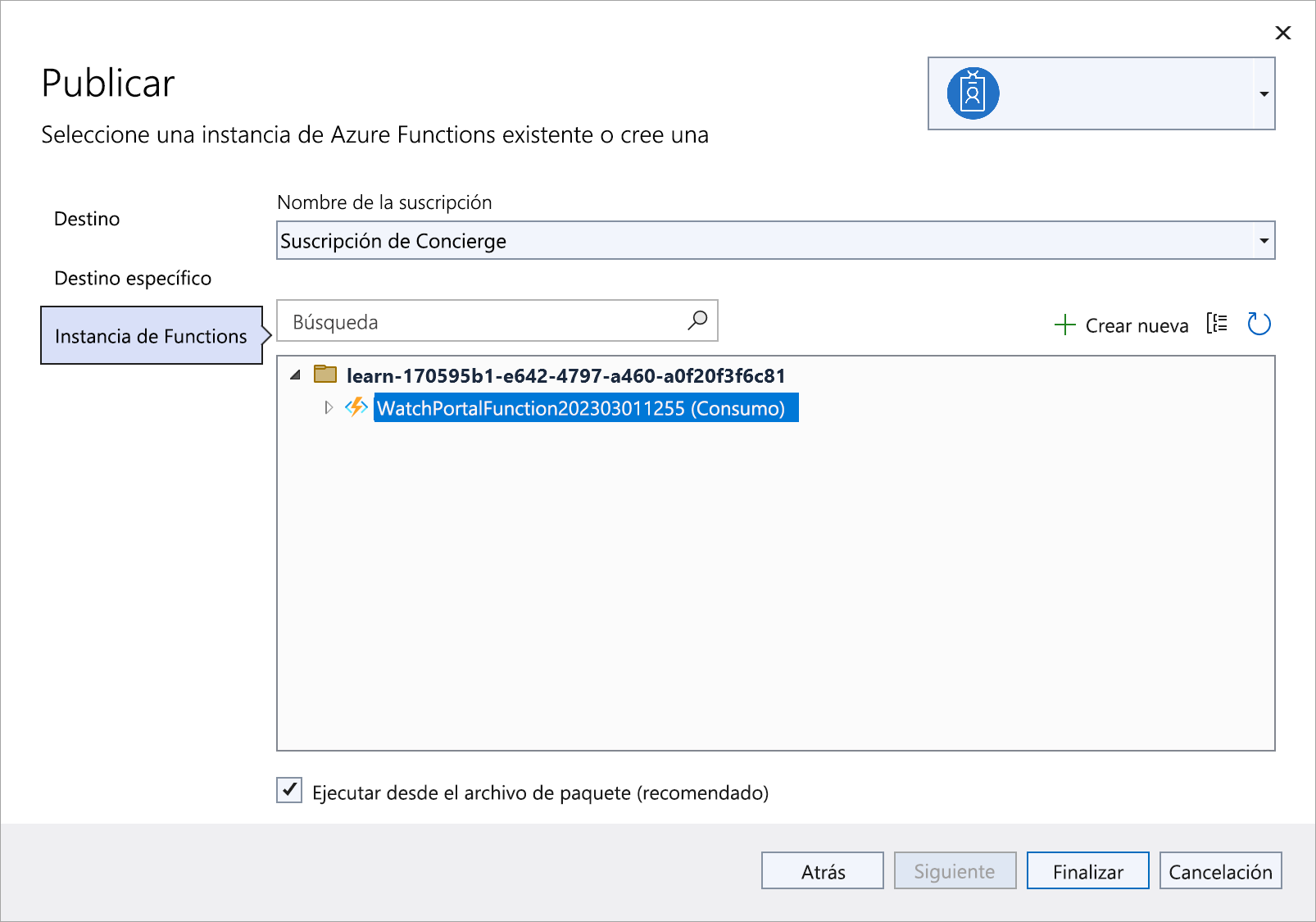
Task: Click the green plus icon for new instance
Action: pyautogui.click(x=1064, y=325)
